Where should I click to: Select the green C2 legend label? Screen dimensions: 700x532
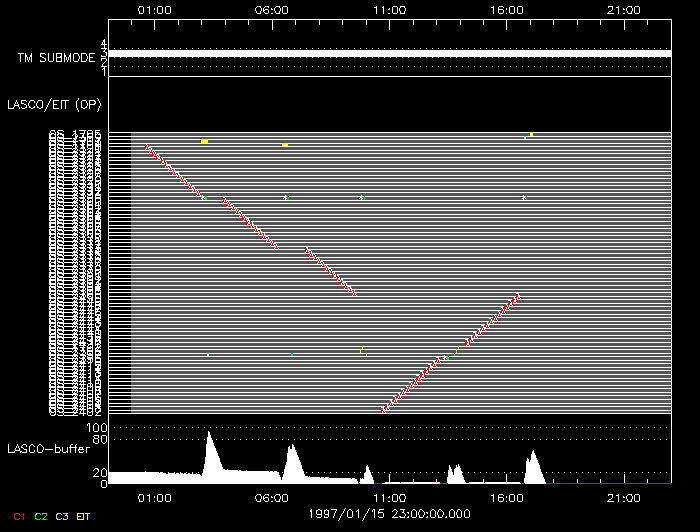point(41,516)
